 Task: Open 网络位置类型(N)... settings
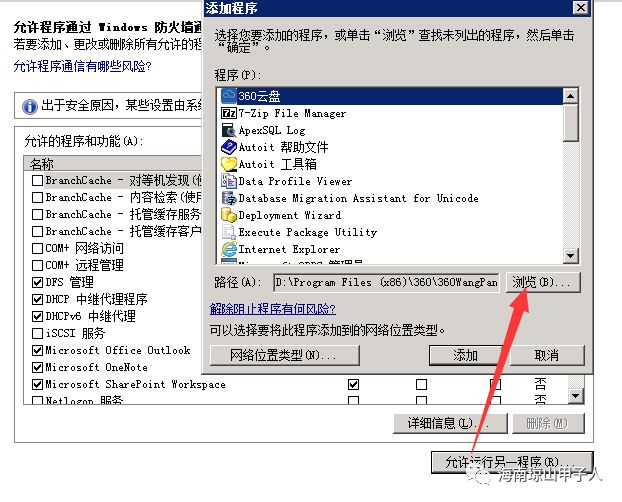click(x=285, y=355)
